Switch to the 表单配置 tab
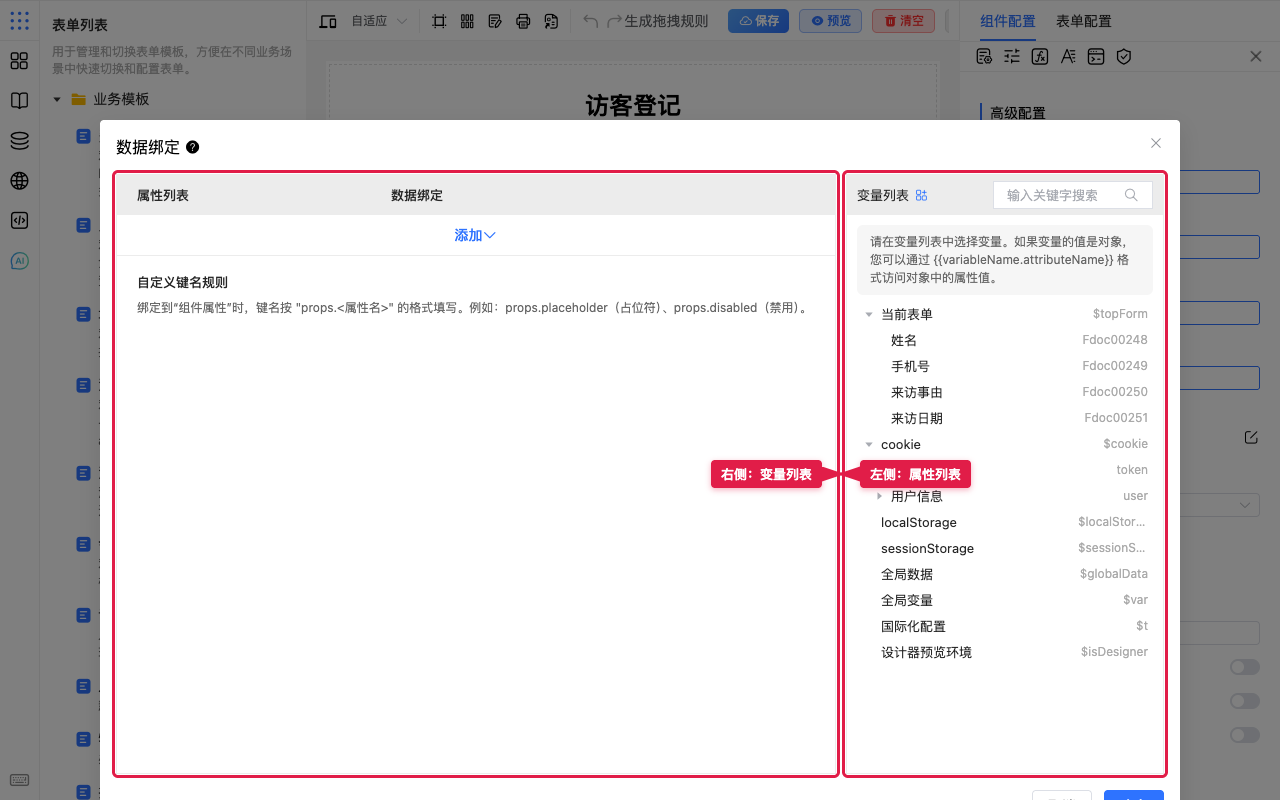 point(1084,21)
